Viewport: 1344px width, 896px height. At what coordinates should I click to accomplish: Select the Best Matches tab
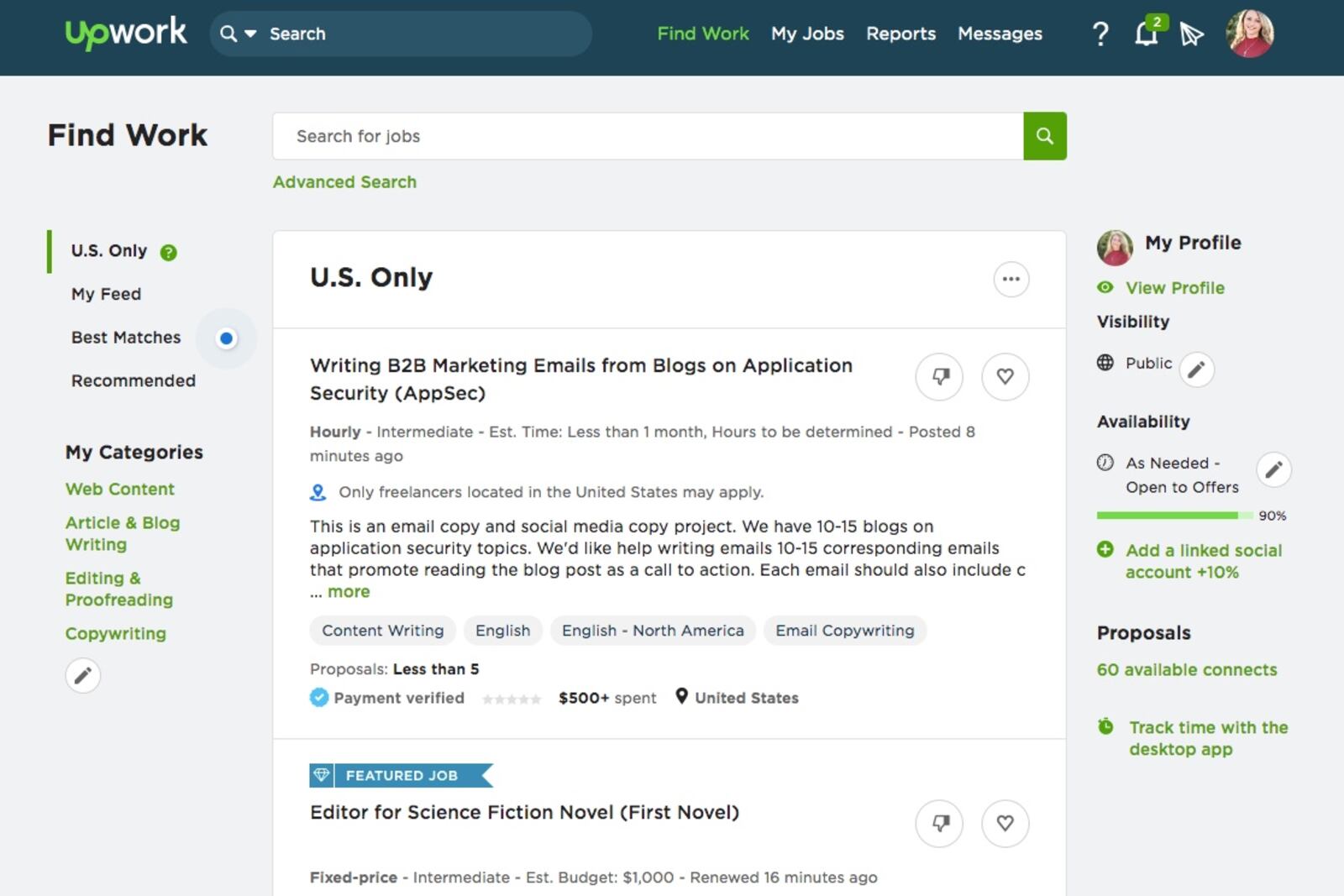coord(126,338)
